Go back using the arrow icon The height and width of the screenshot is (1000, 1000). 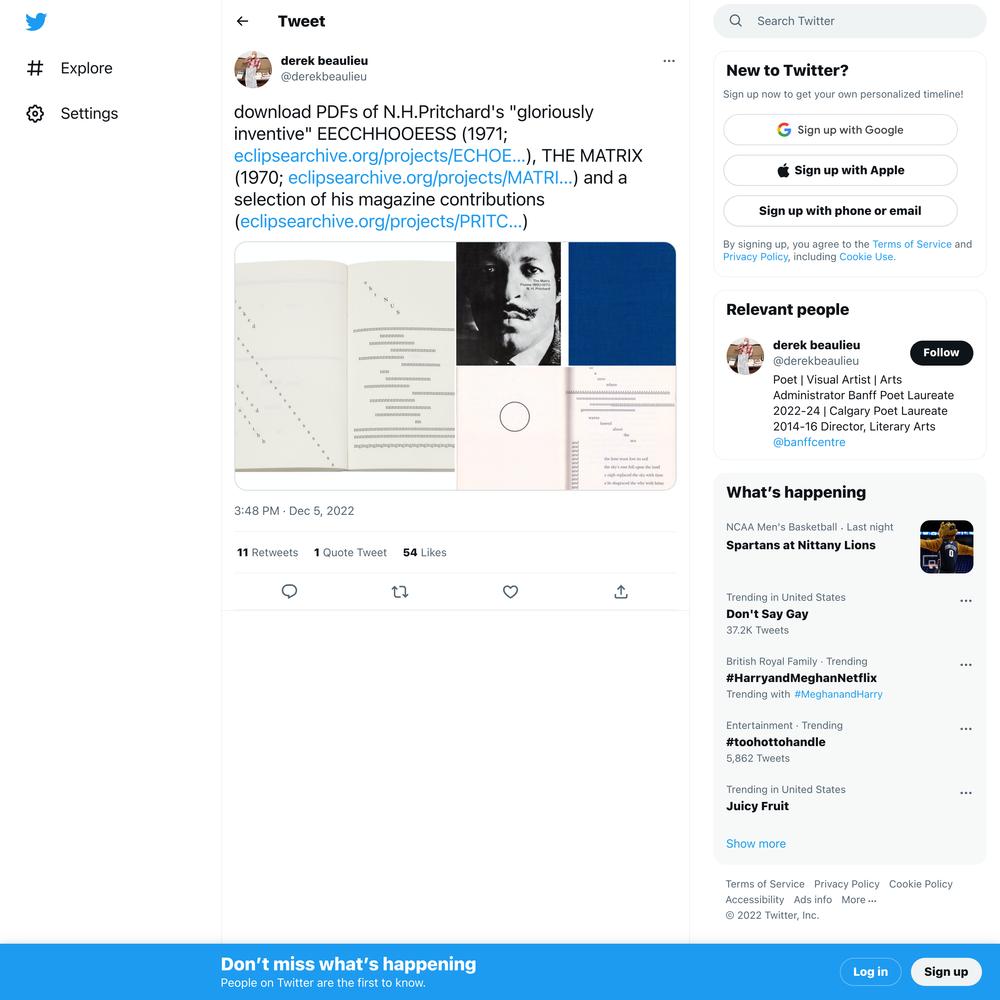[x=242, y=21]
